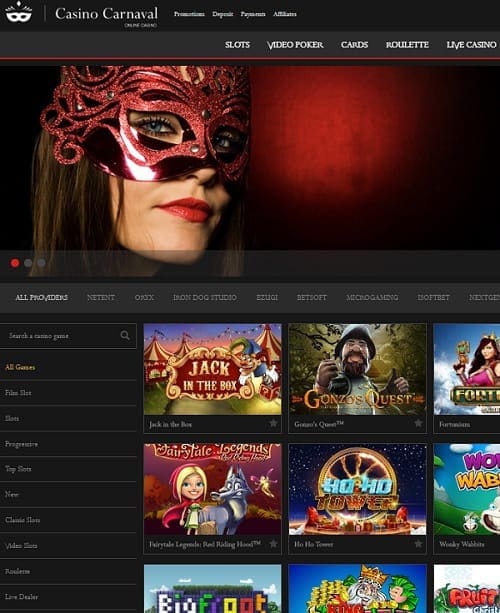Image resolution: width=500 pixels, height=613 pixels.
Task: Open the Slots menu item
Action: (237, 45)
